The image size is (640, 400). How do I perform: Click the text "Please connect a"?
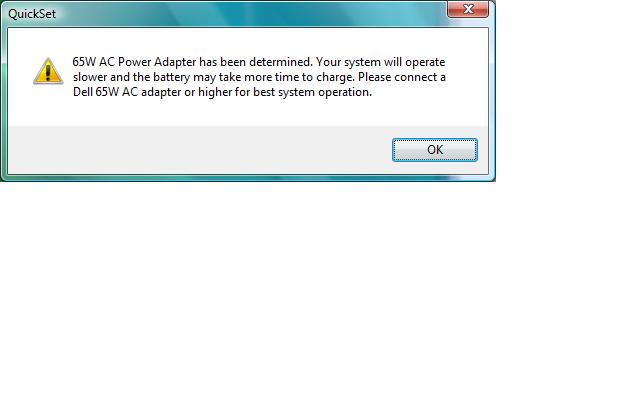pyautogui.click(x=402, y=77)
